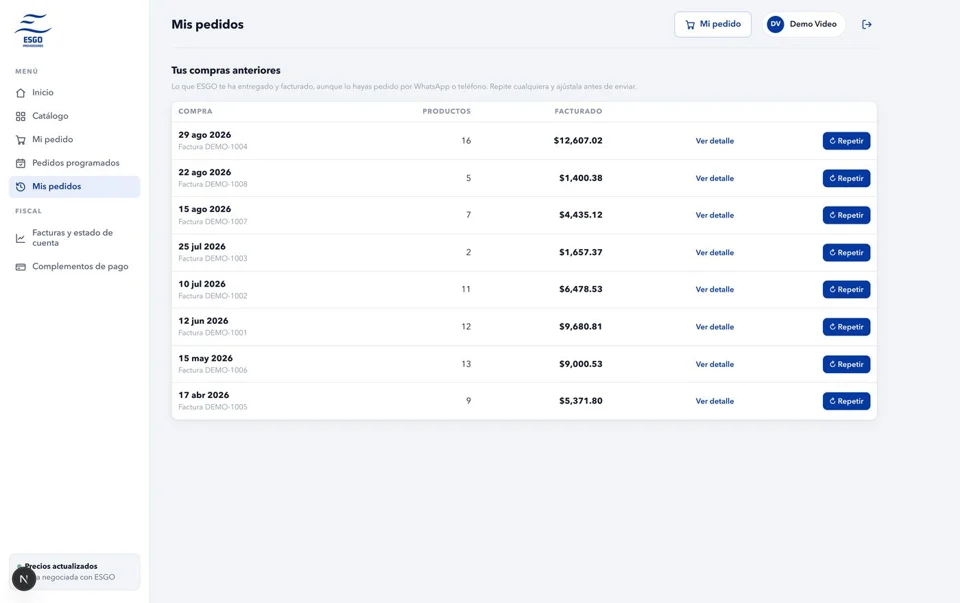Screen dimensions: 960x603
Task: Click the amount $5,371.80
Action: [580, 401]
